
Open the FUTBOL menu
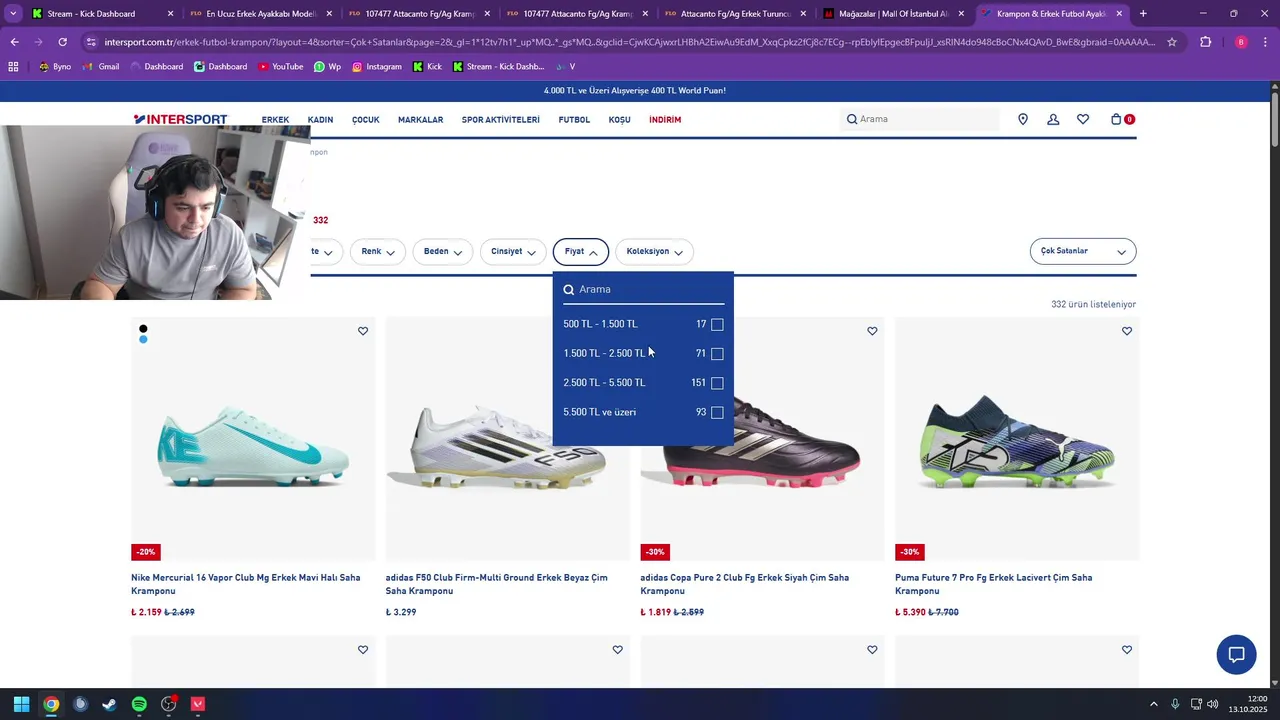coord(574,120)
